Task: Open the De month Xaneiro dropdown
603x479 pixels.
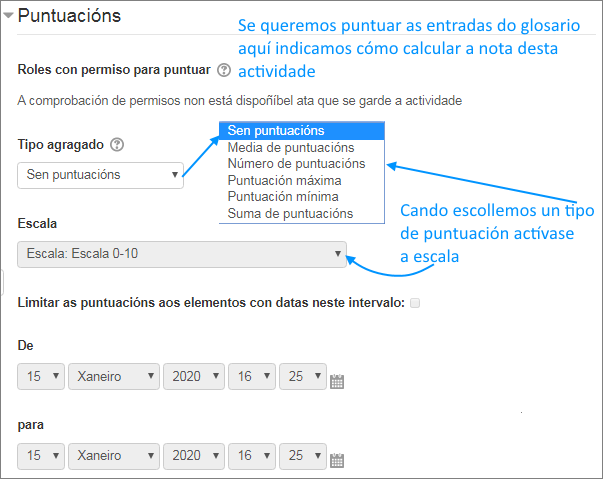Action: click(x=114, y=376)
